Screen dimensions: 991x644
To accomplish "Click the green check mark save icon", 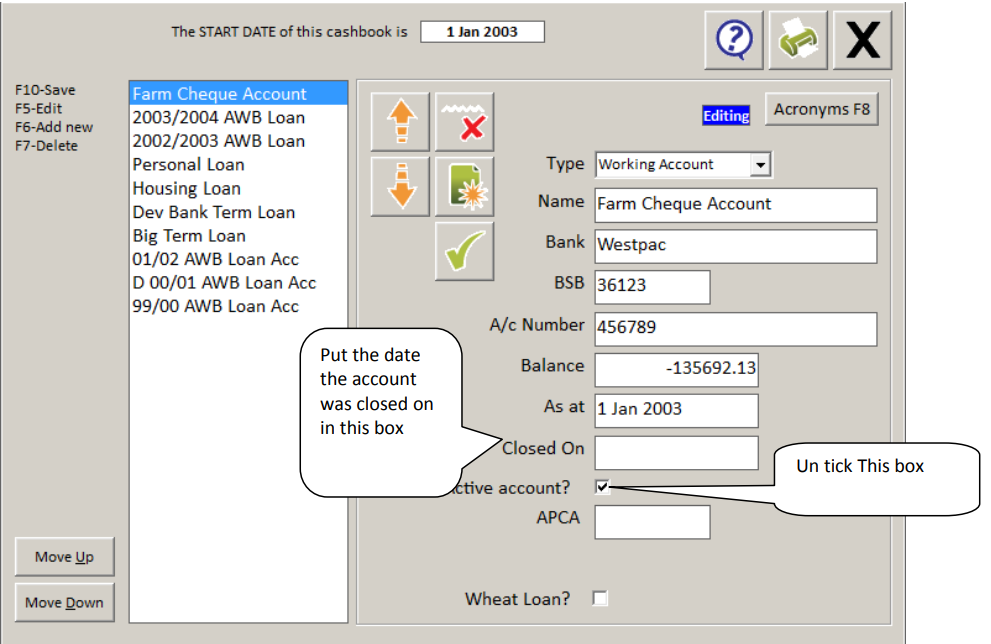I will (465, 251).
